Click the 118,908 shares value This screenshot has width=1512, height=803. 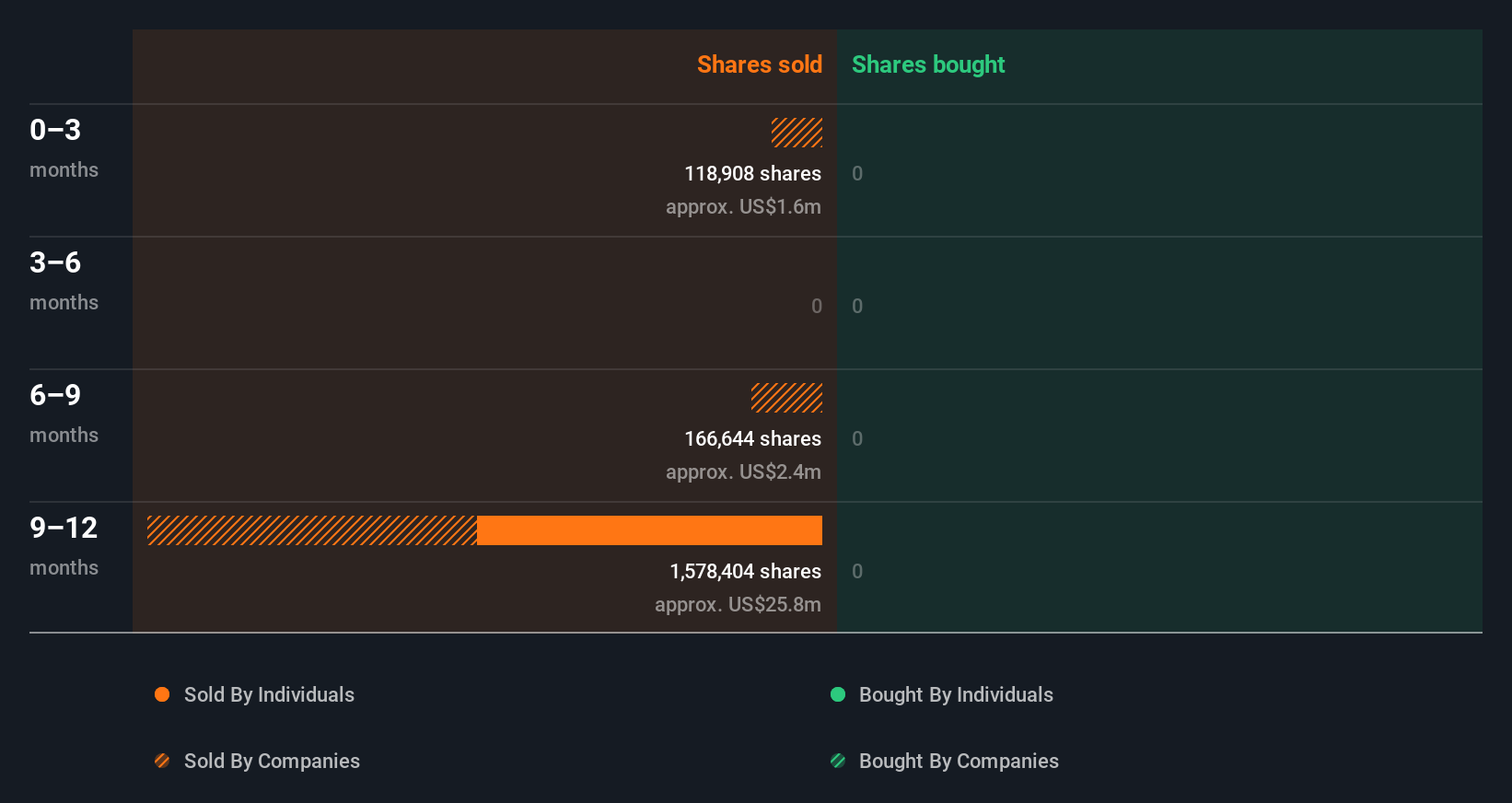click(x=752, y=173)
